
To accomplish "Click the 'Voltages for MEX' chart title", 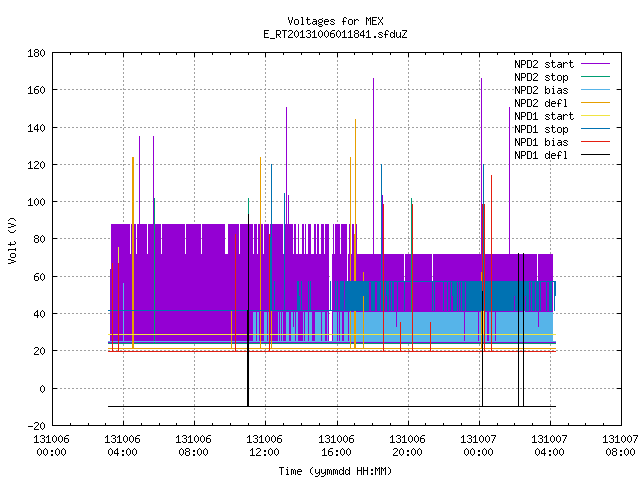I will click(335, 21).
